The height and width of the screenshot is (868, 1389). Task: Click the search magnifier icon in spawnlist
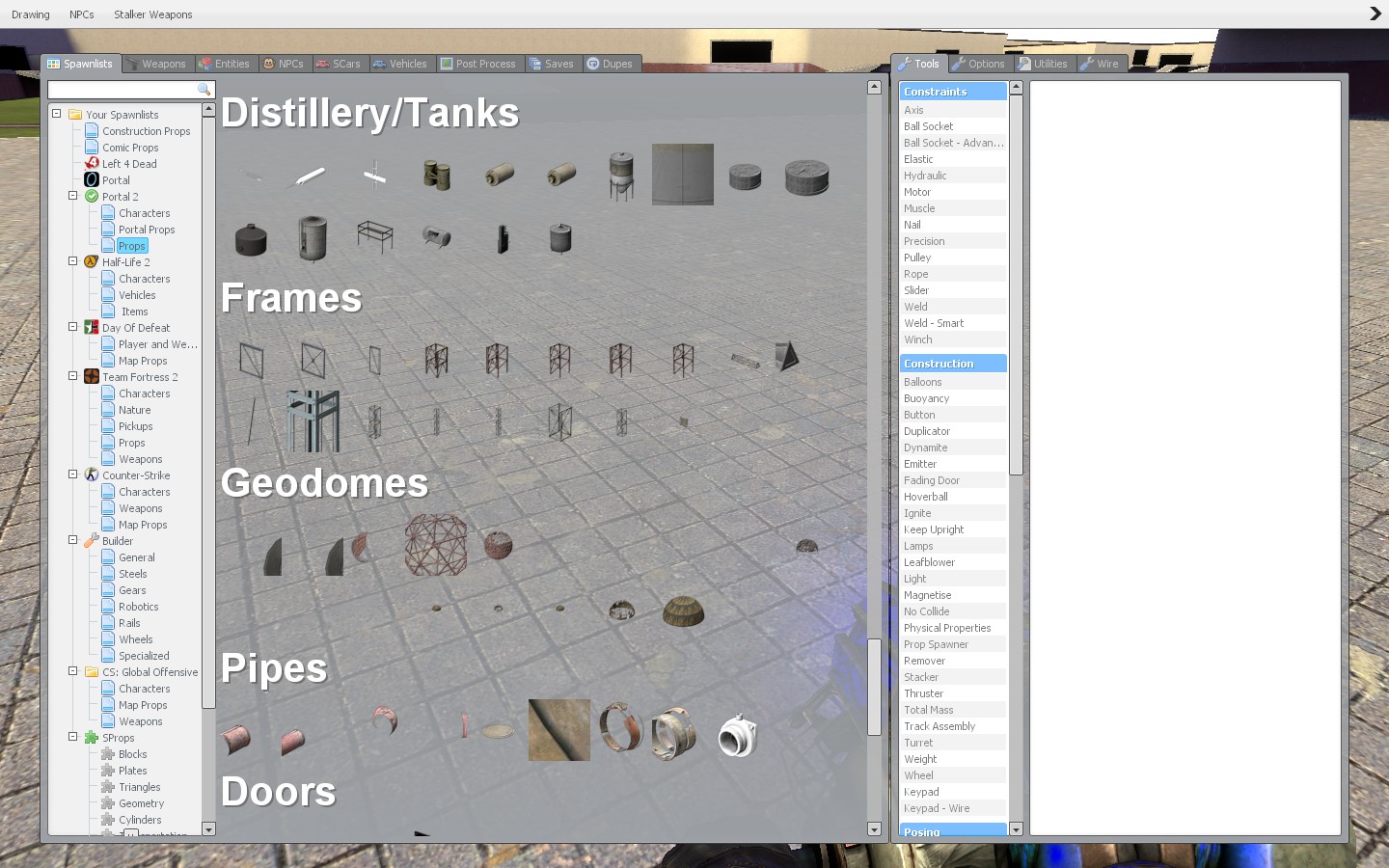click(x=204, y=90)
